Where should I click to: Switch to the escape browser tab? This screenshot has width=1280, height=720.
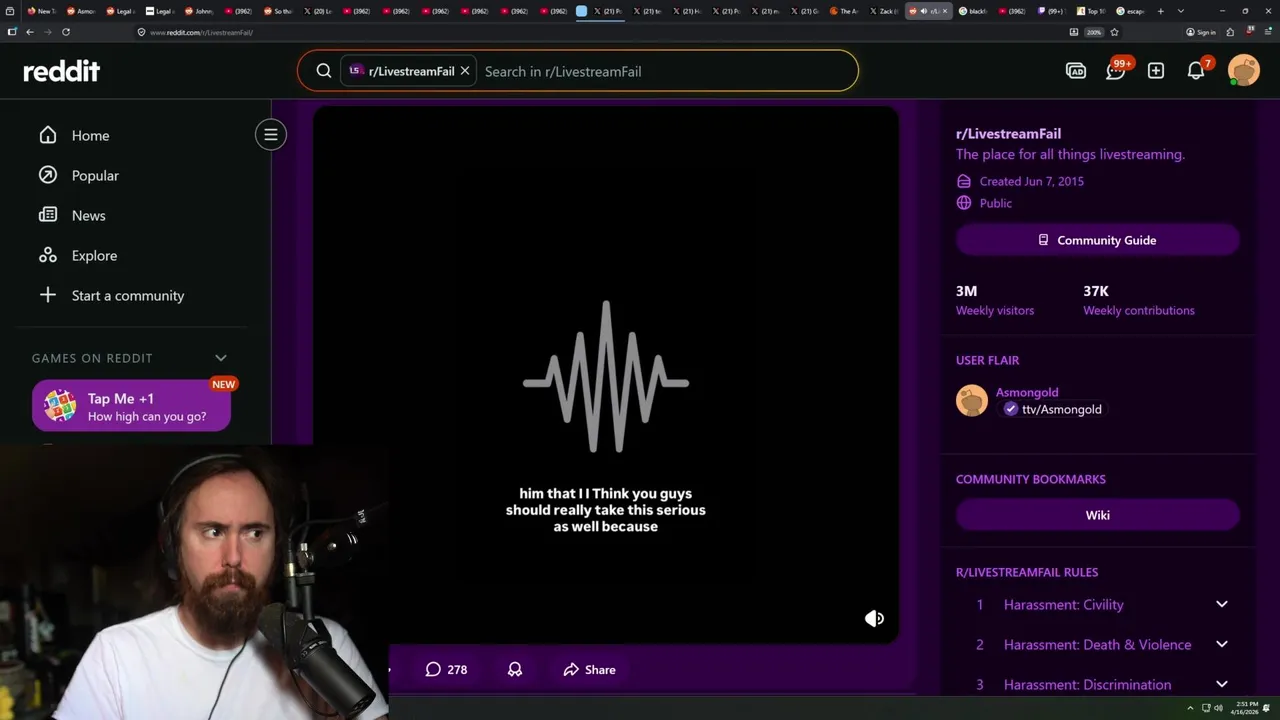(1130, 11)
